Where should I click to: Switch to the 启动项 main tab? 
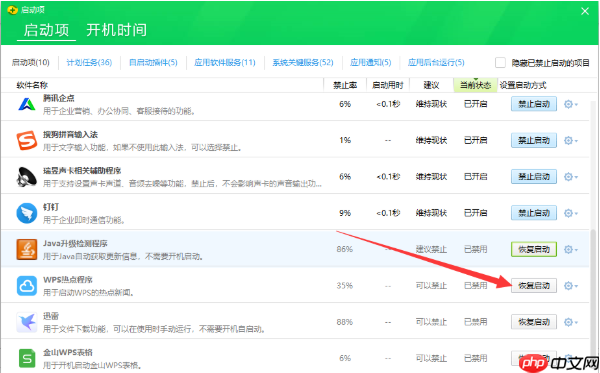(x=46, y=30)
